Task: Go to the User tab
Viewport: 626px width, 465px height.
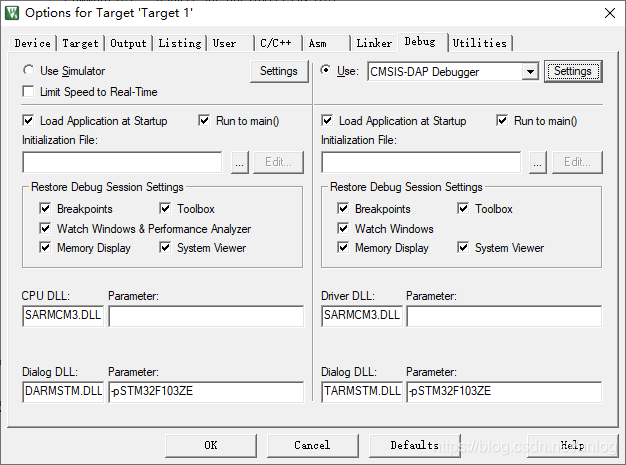Action: point(230,43)
